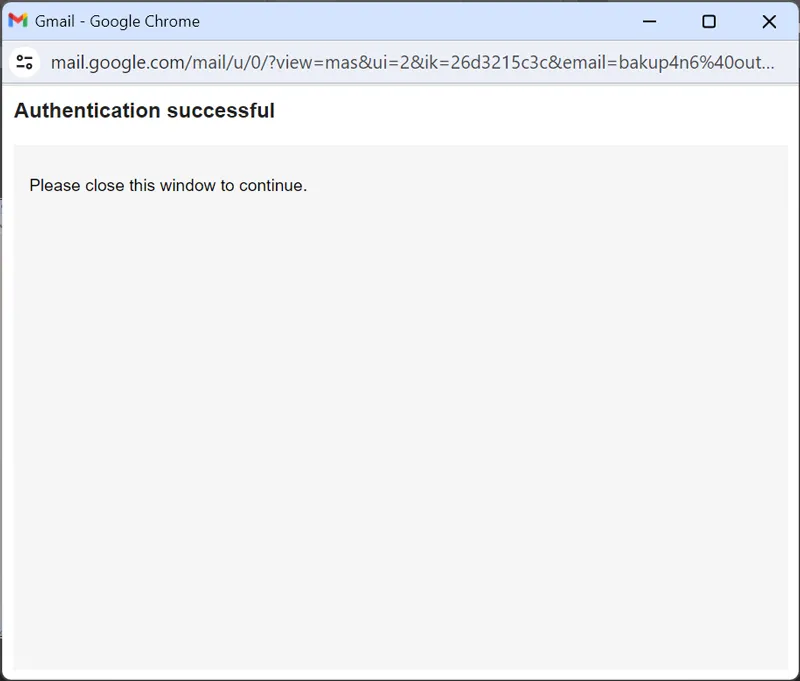View site information for mail.google.com
Screen dimensions: 800x681
(25, 63)
